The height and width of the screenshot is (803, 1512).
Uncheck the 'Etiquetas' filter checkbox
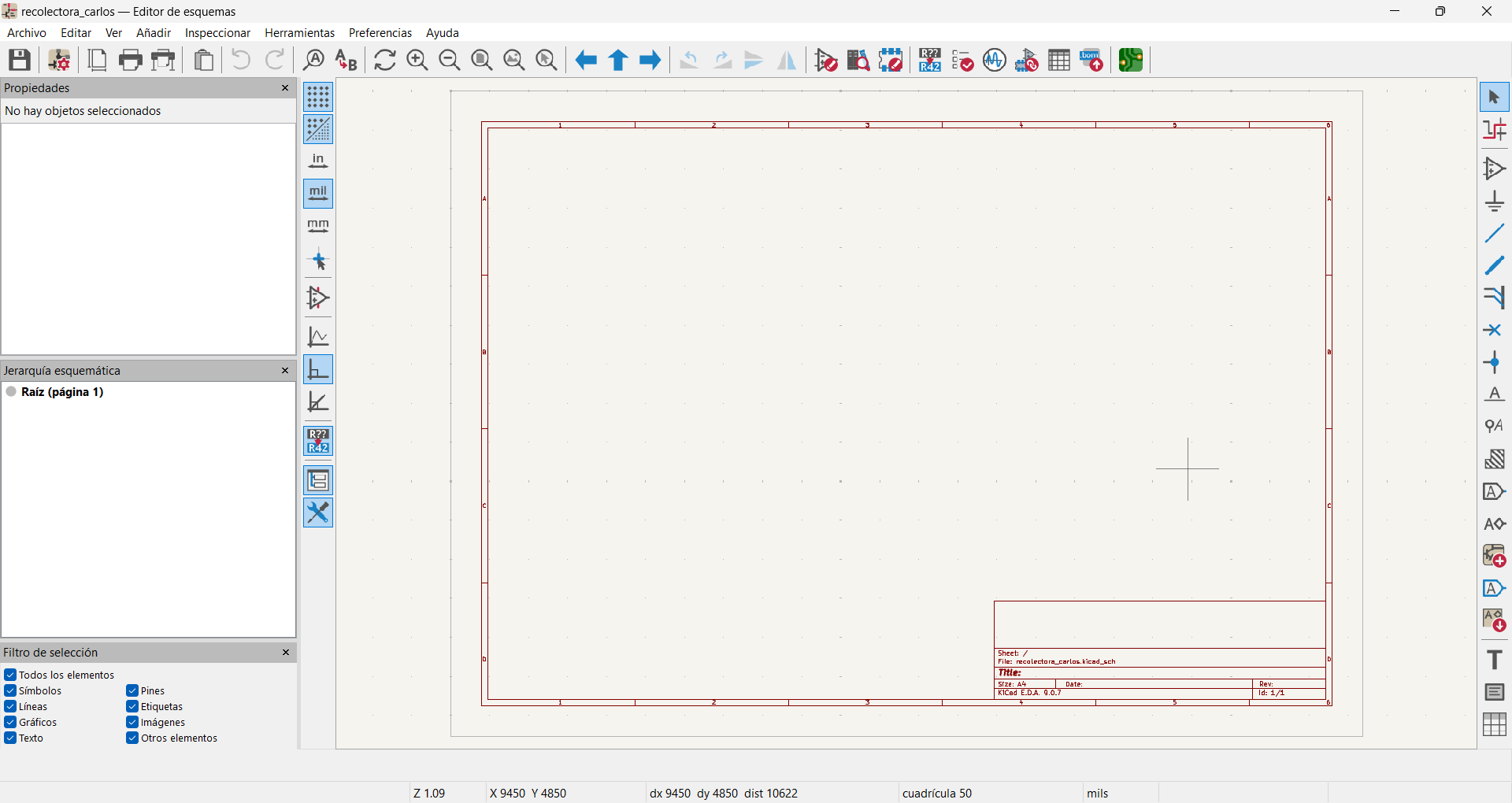132,706
